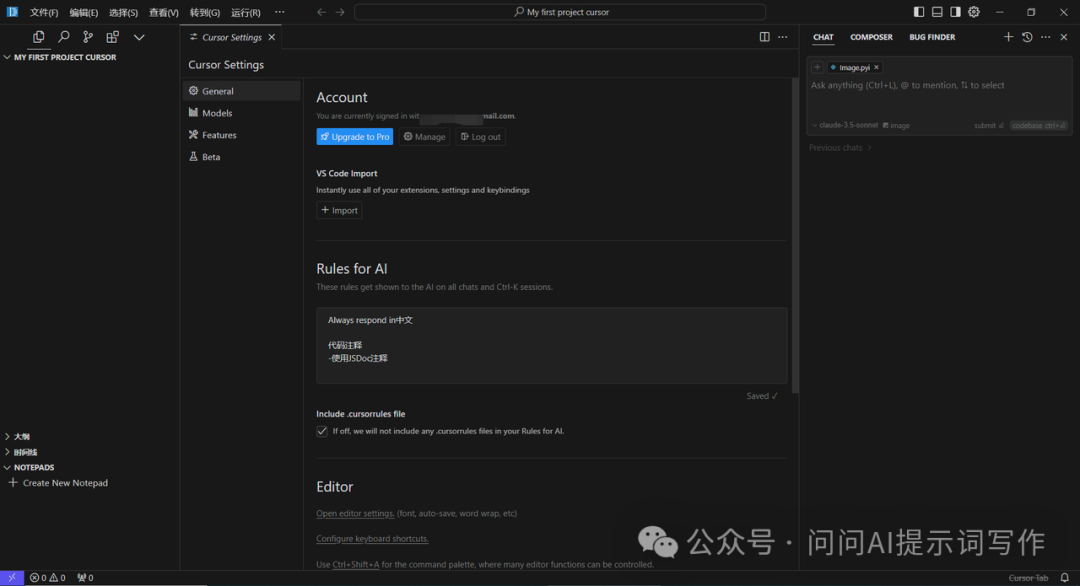This screenshot has width=1080, height=586.
Task: Start a new chat with plus icon
Action: click(1008, 37)
